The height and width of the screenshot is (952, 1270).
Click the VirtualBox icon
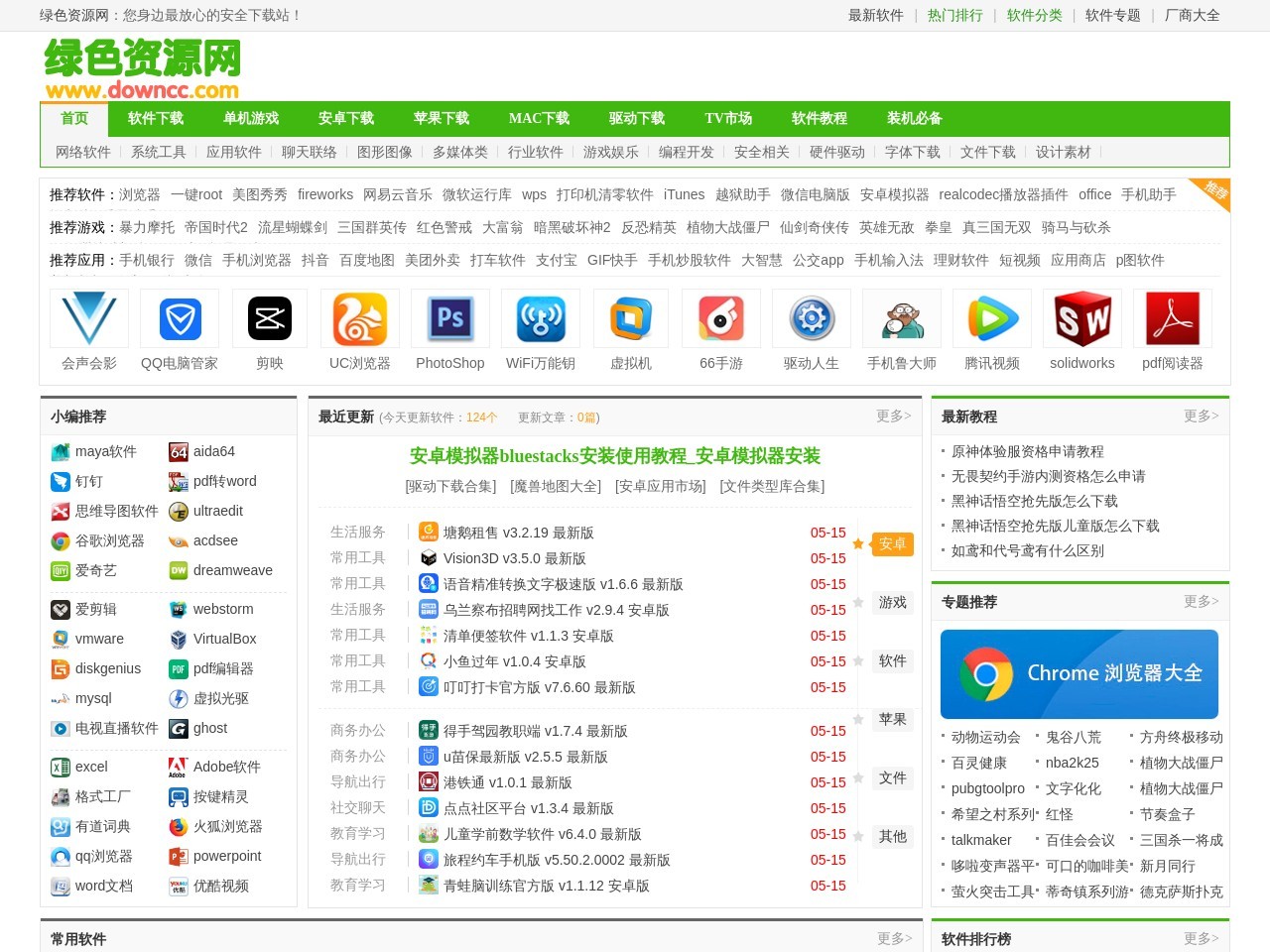pyautogui.click(x=179, y=640)
